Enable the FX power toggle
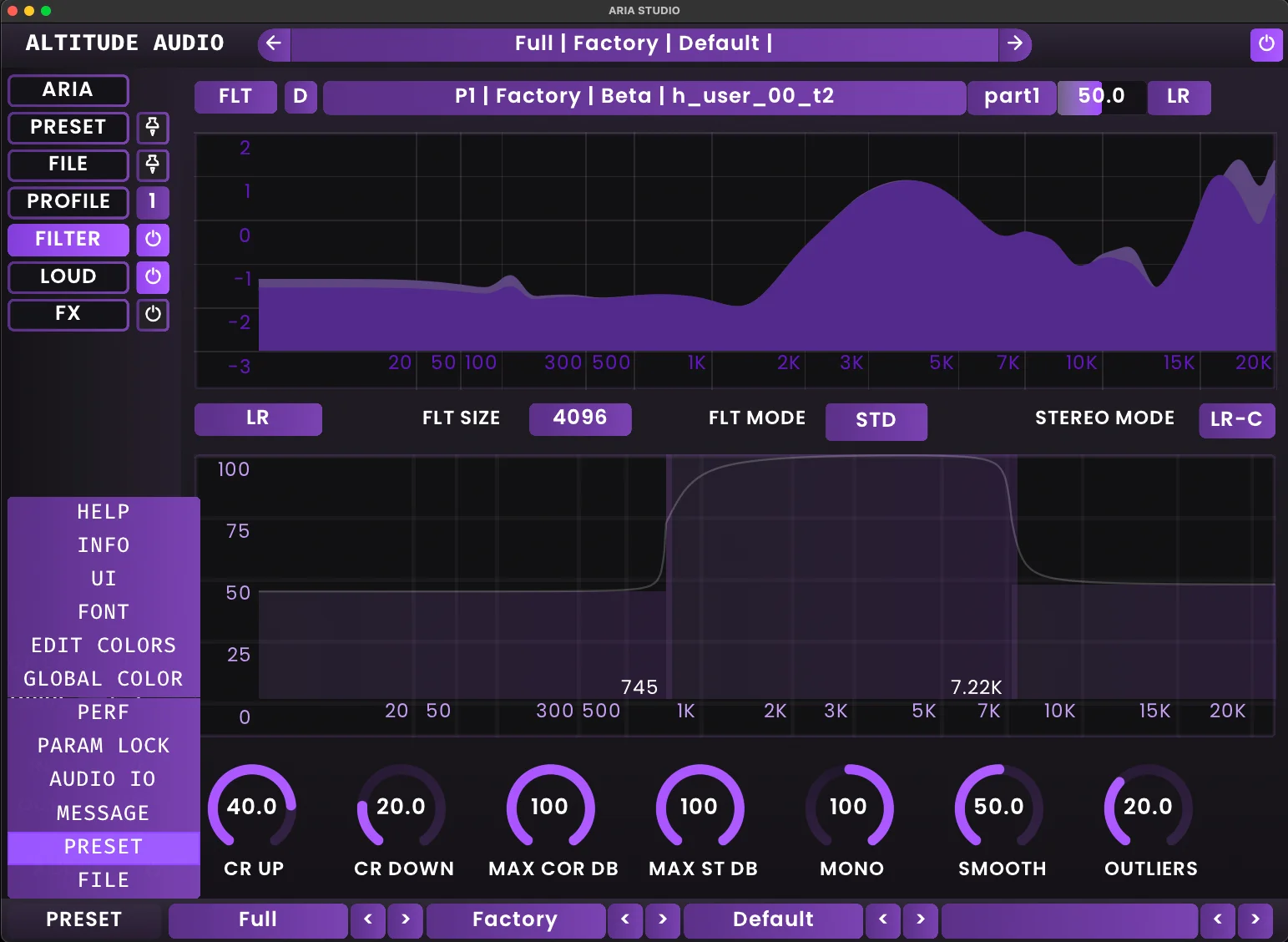 tap(153, 315)
